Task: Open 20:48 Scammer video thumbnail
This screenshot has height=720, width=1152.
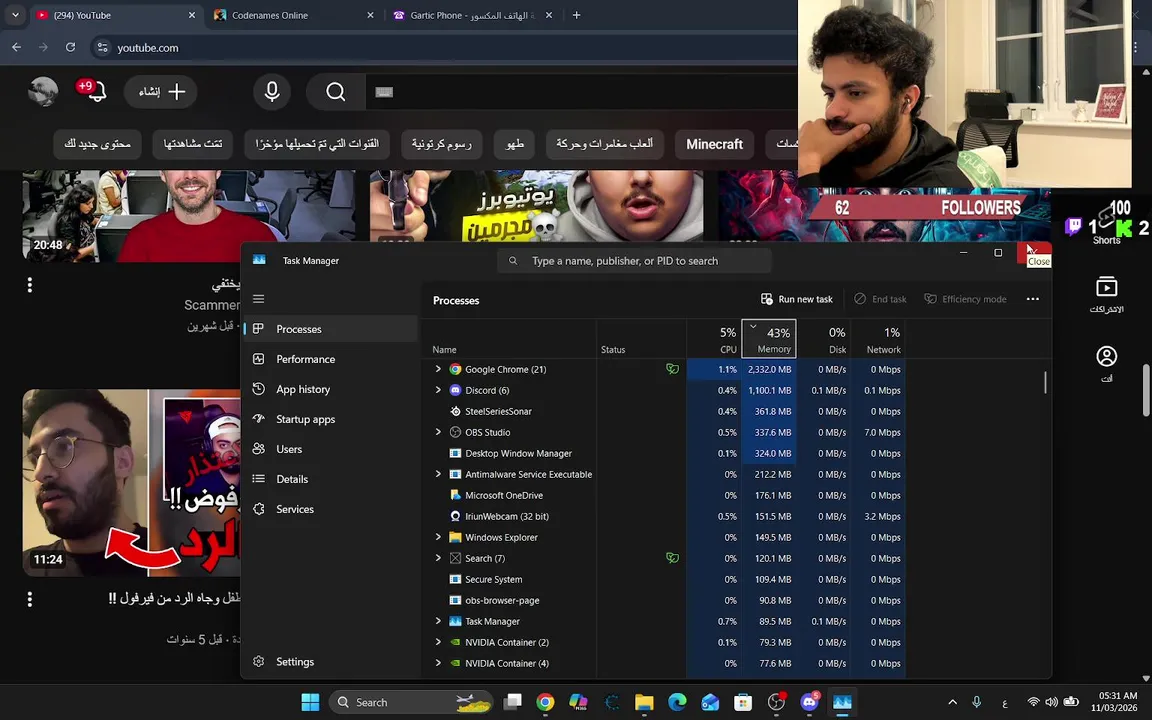Action: [x=190, y=215]
